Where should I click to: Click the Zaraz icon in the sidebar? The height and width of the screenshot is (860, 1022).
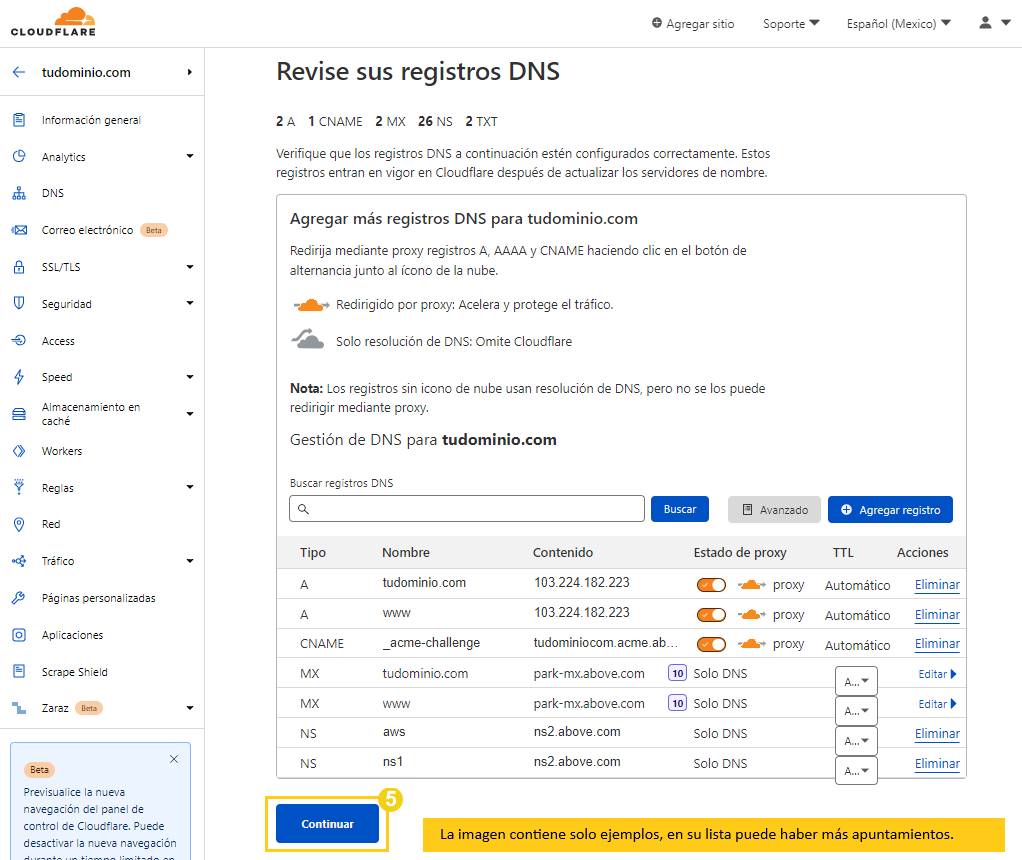pyautogui.click(x=20, y=708)
